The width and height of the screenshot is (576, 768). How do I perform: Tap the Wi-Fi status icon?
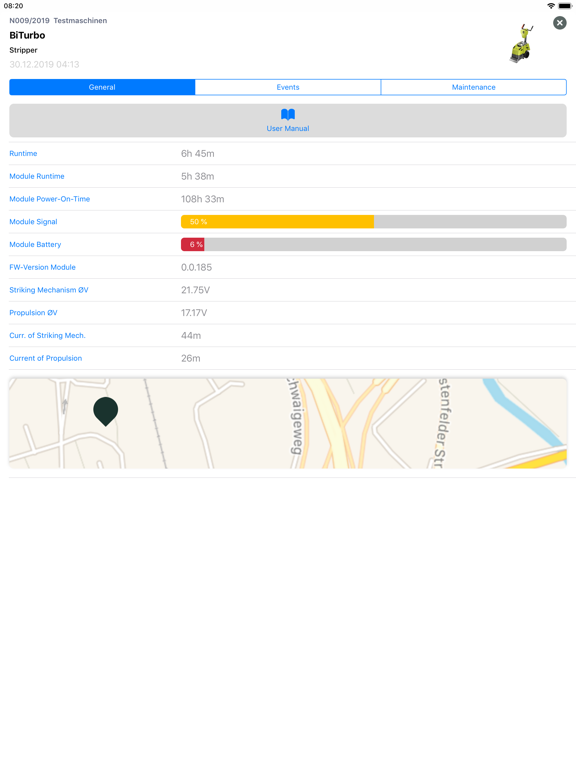[x=551, y=6]
